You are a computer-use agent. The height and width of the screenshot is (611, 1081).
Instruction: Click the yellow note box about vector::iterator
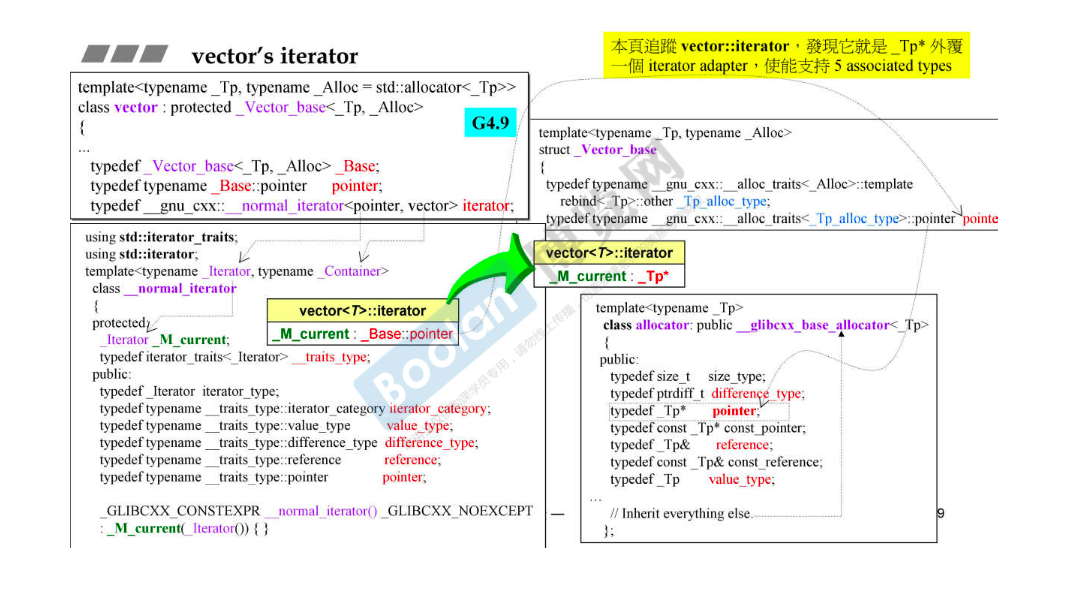pyautogui.click(x=786, y=56)
